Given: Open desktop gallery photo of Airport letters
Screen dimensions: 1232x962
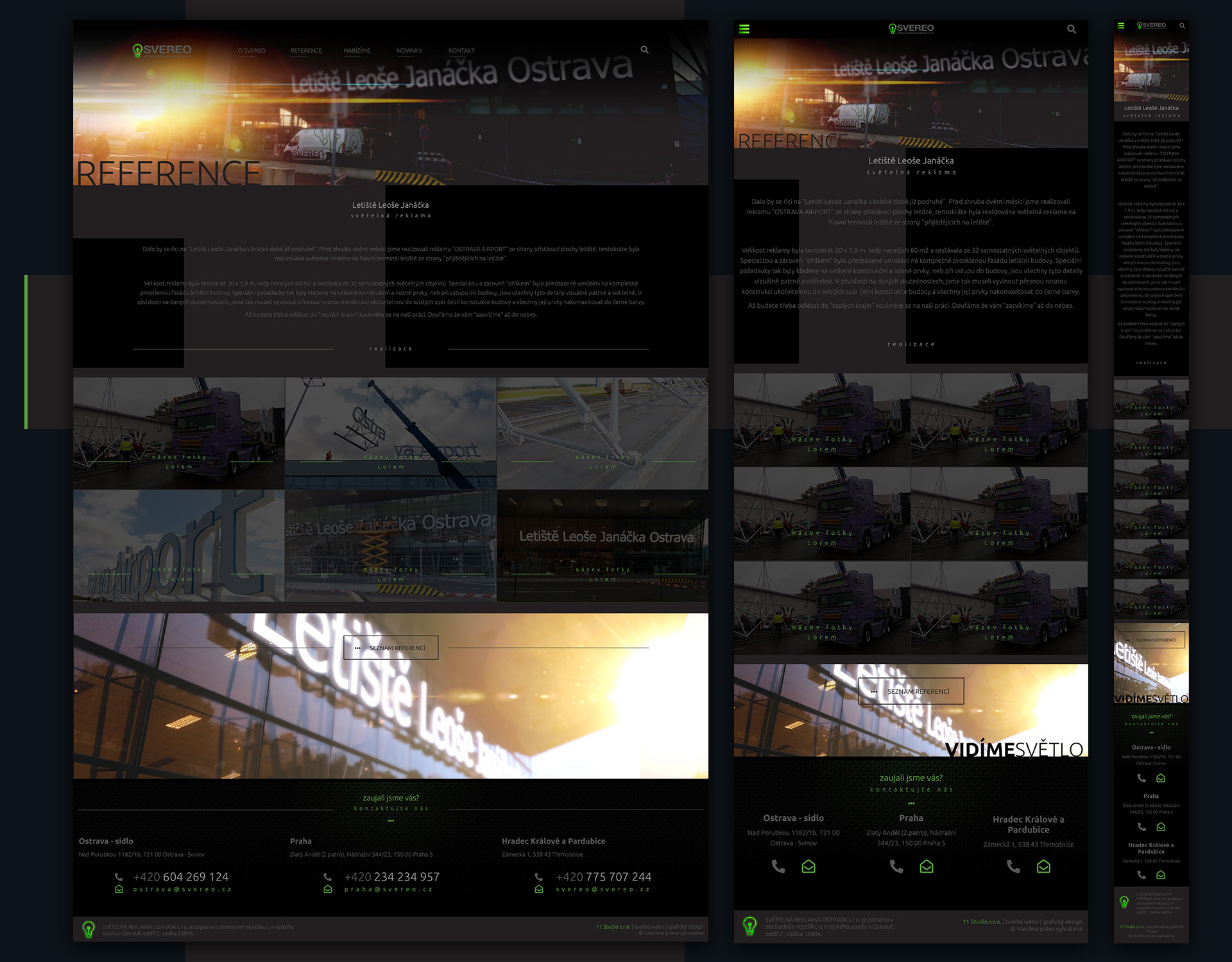Looking at the screenshot, I should pyautogui.click(x=179, y=546).
